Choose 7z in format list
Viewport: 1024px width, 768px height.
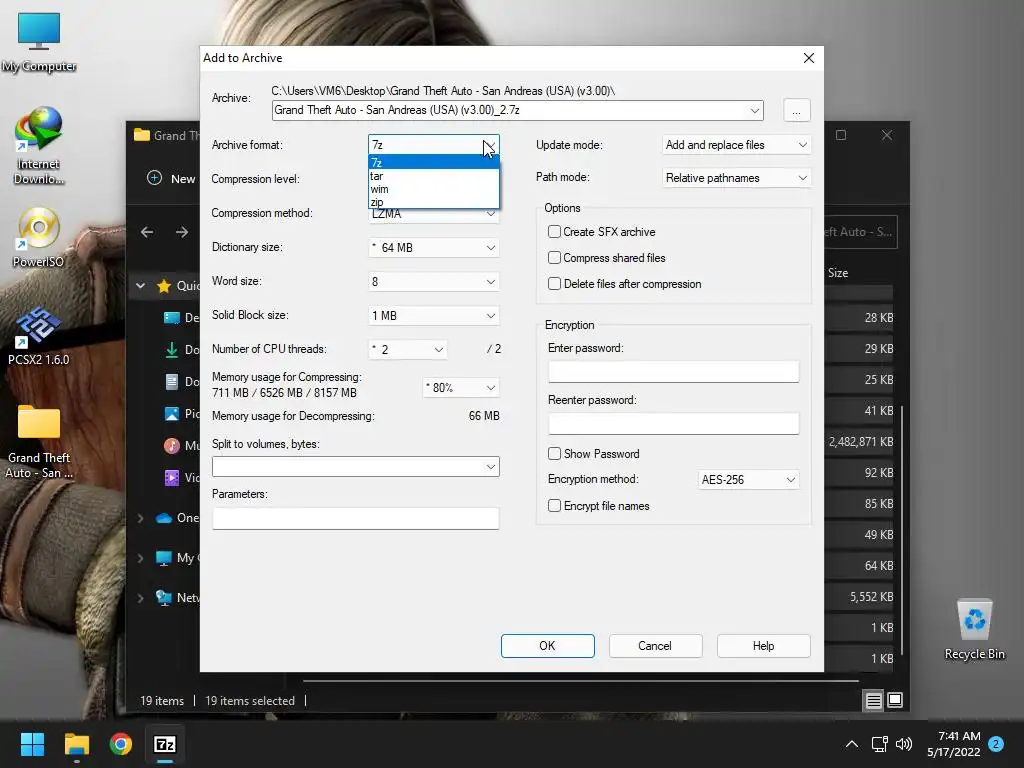[434, 163]
